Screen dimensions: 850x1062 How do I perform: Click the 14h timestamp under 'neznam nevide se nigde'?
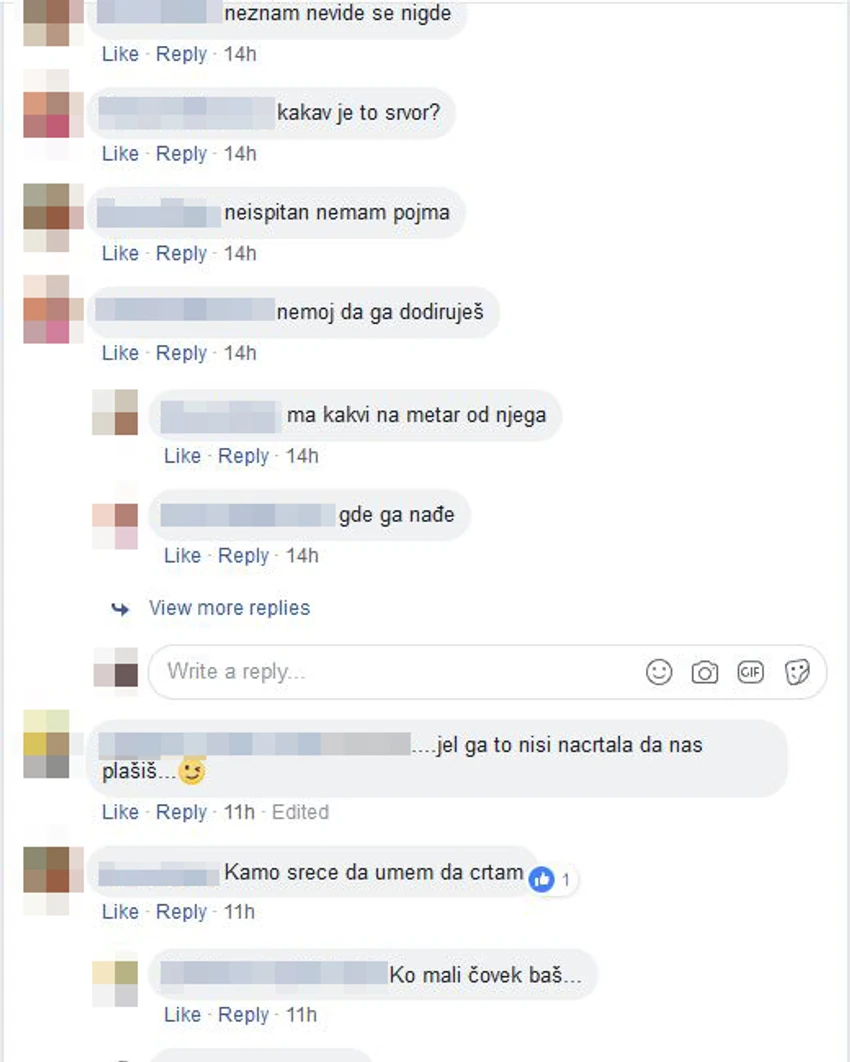[x=240, y=54]
